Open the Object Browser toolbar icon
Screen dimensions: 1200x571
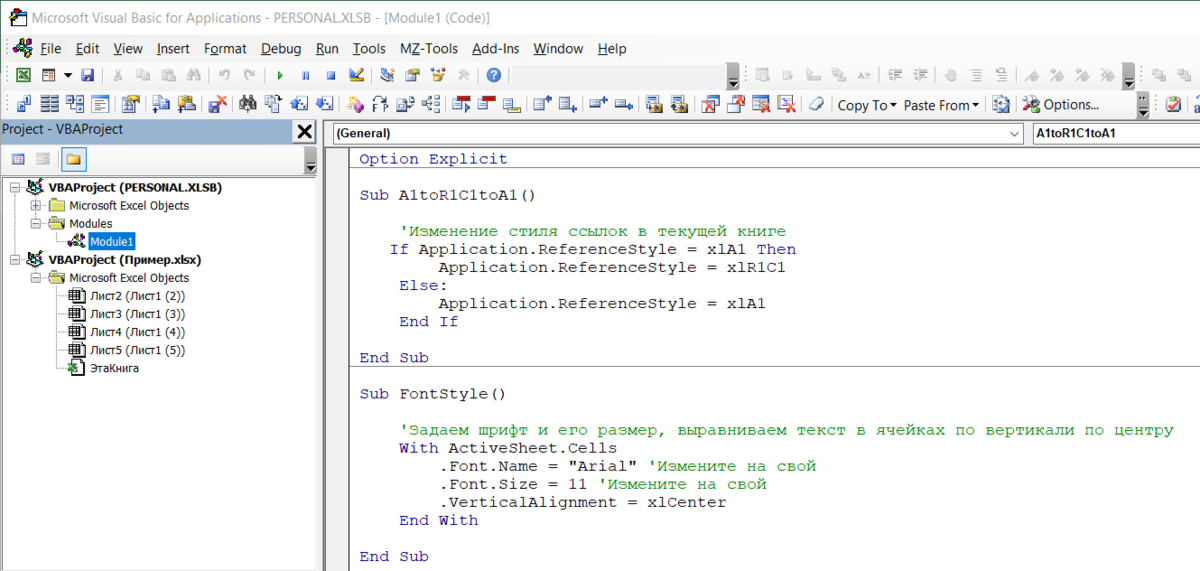coord(437,75)
